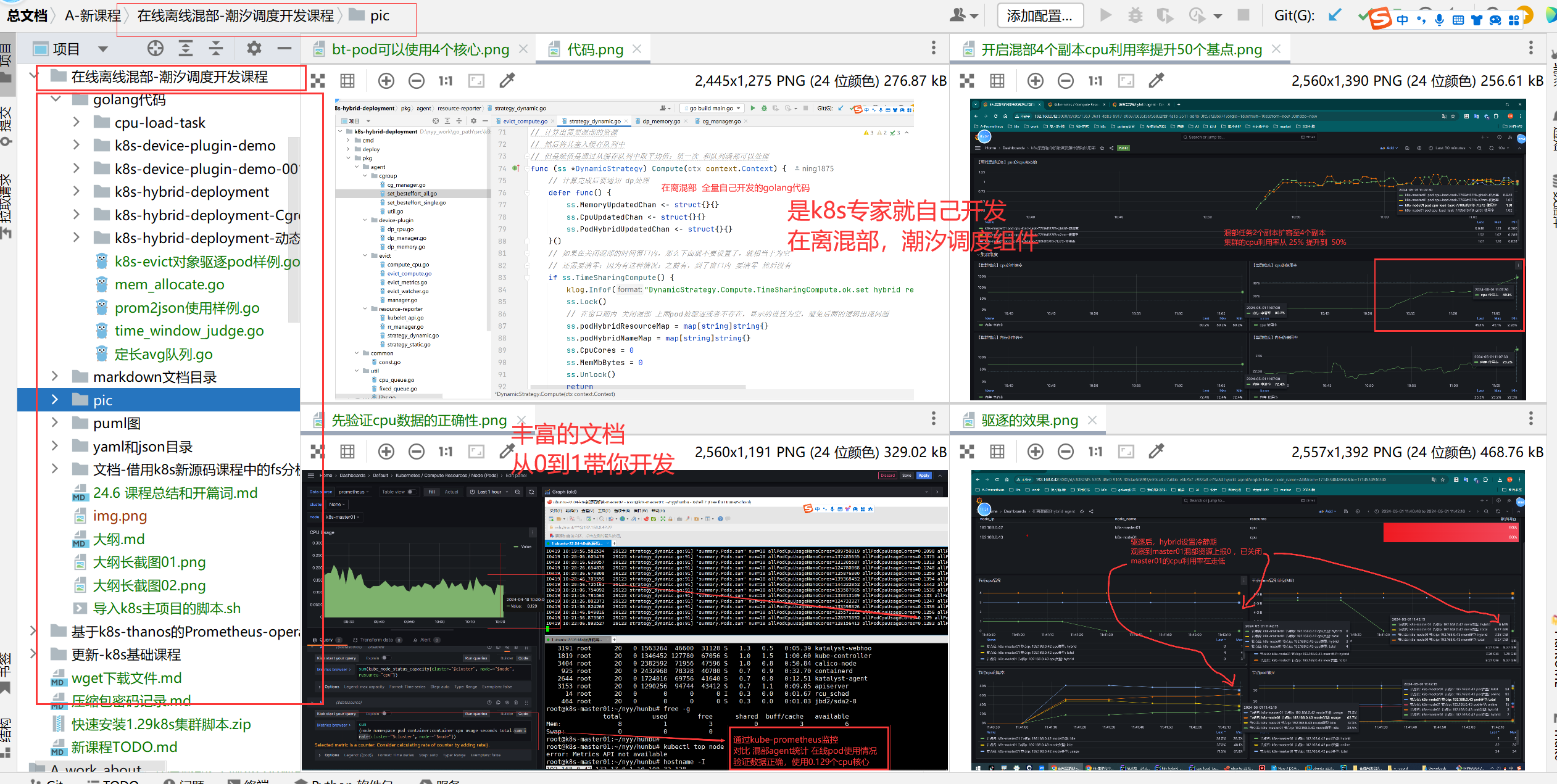
Task: Click the 添加配置 button
Action: pos(1039,15)
